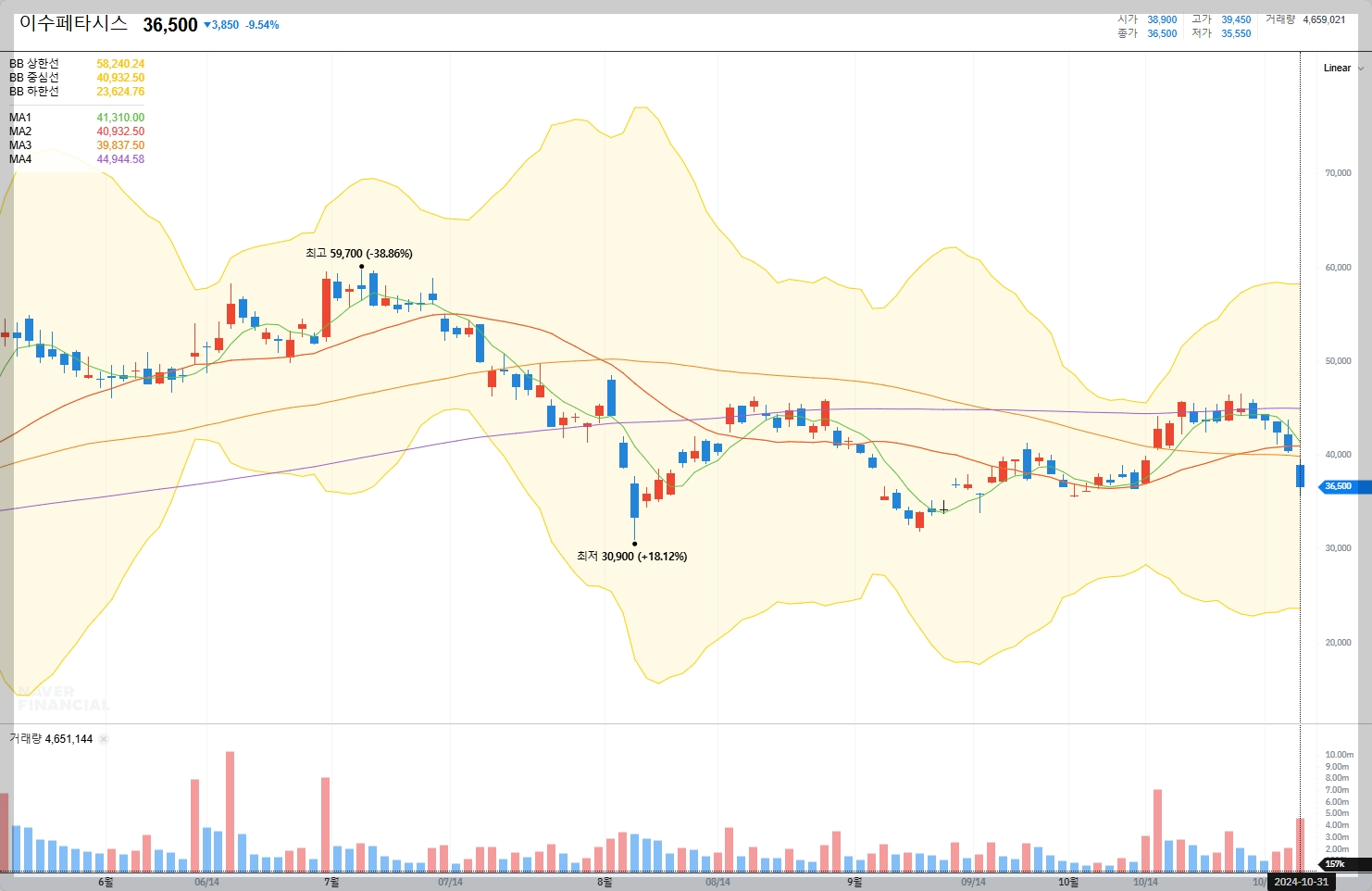
Task: Click the 2024-10-31 date label on the time axis
Action: (1301, 882)
